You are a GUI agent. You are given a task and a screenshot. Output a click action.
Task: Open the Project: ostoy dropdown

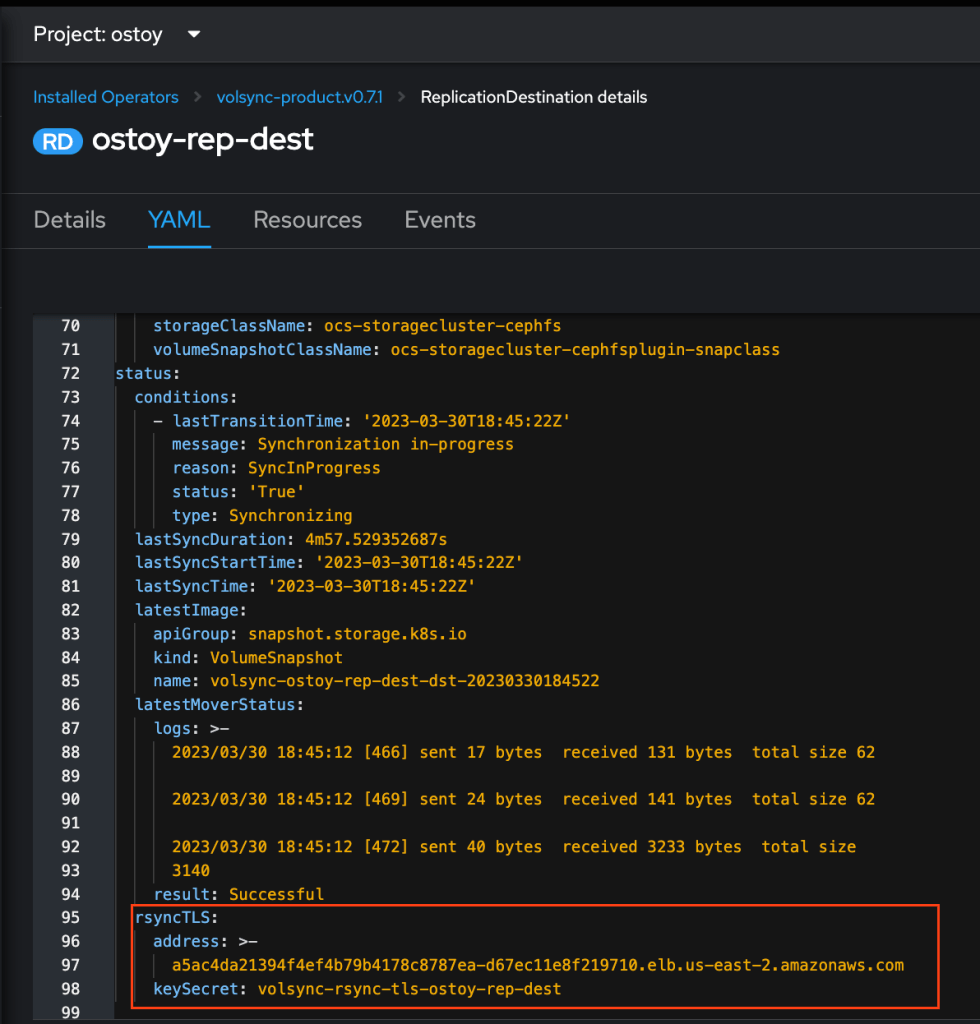117,34
